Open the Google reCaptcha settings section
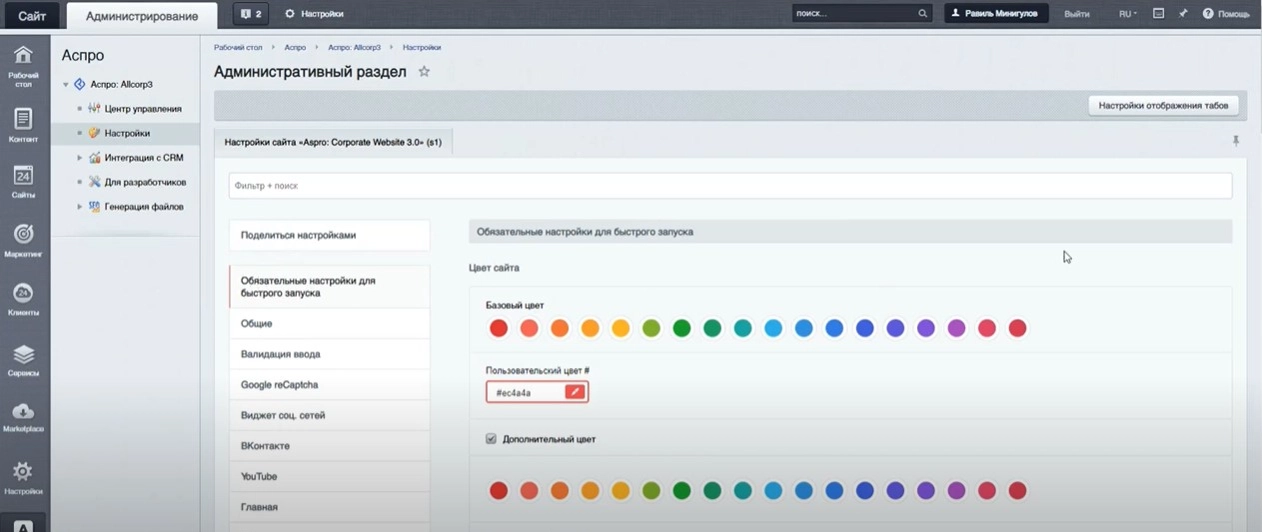The image size is (1262, 532). click(x=329, y=385)
